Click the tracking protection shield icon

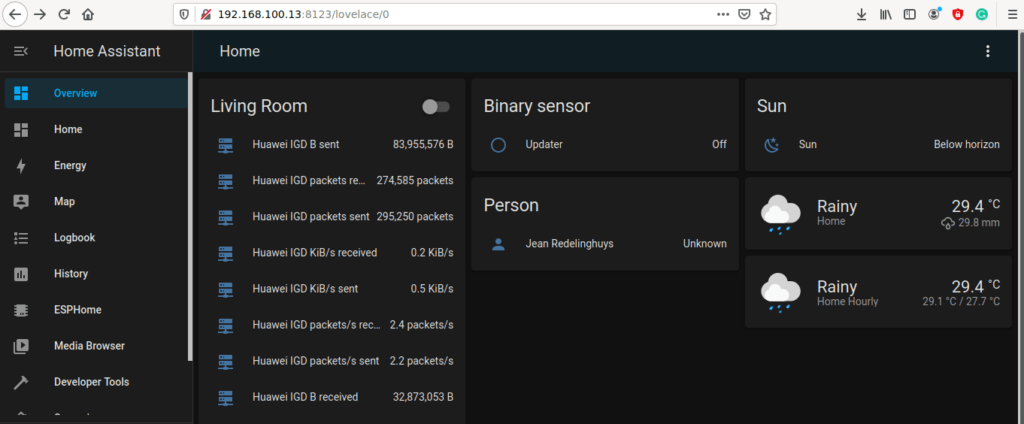[184, 14]
